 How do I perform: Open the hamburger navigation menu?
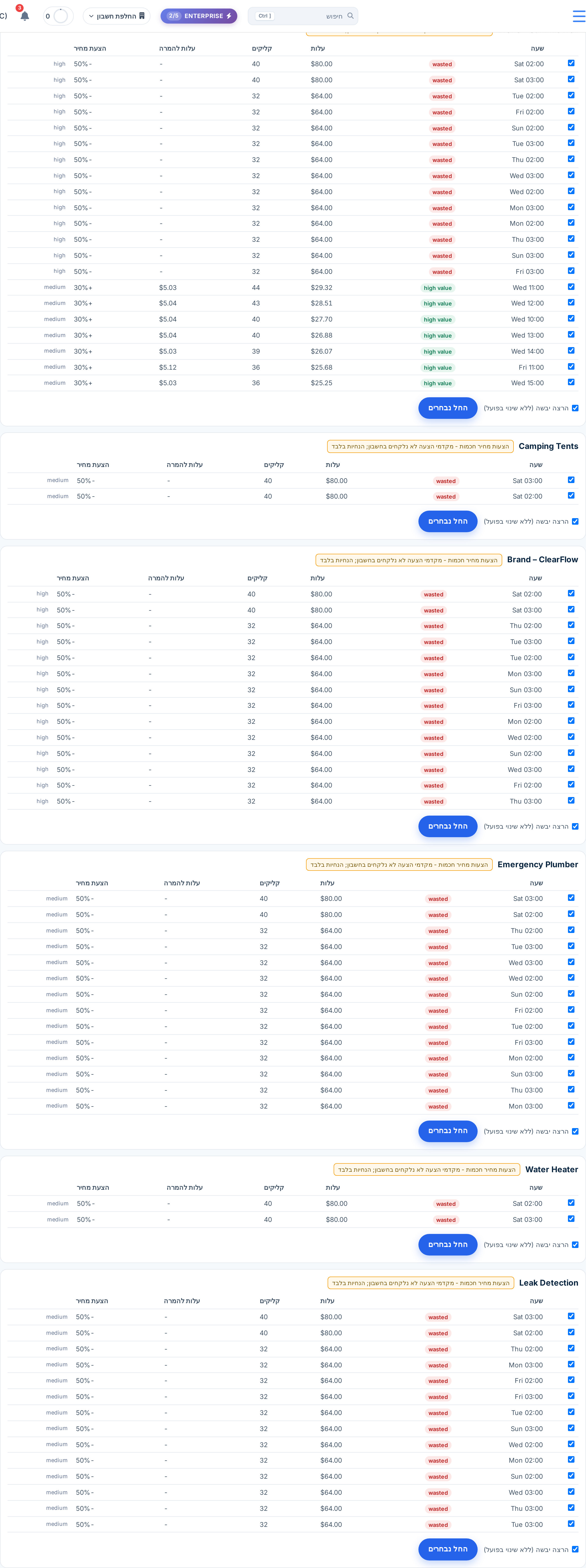tap(579, 17)
